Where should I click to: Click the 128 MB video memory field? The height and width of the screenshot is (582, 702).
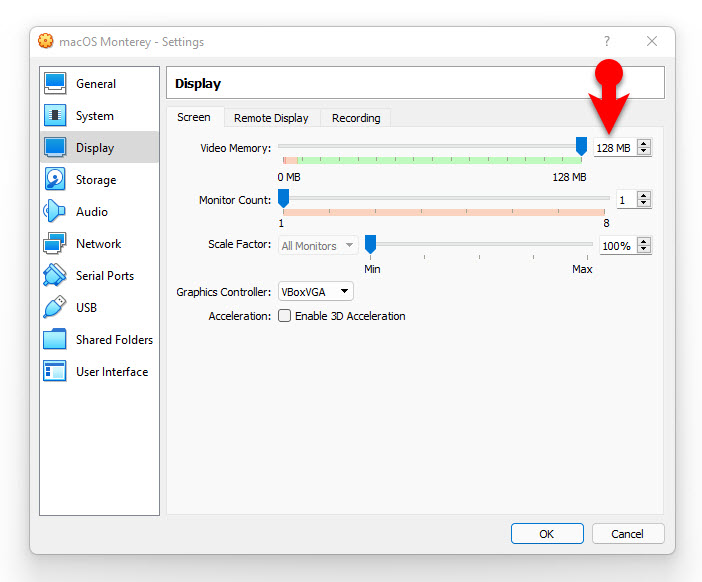[615, 147]
